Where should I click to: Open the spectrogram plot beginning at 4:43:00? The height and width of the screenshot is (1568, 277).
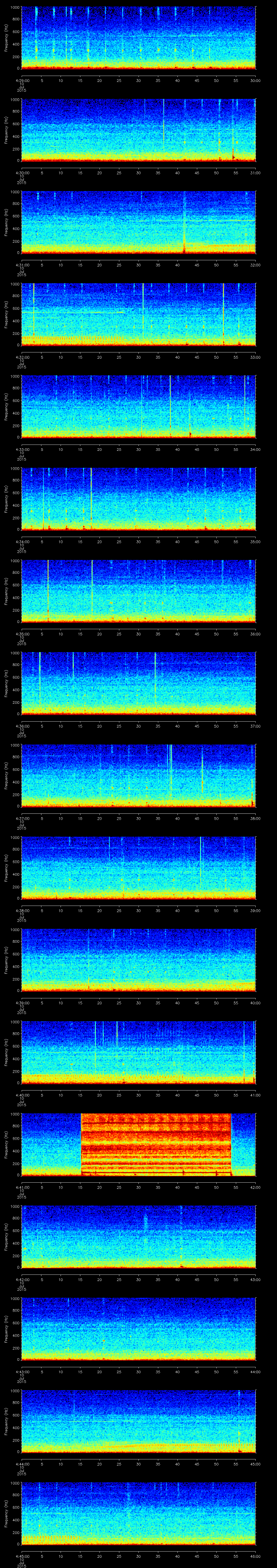point(138,1329)
